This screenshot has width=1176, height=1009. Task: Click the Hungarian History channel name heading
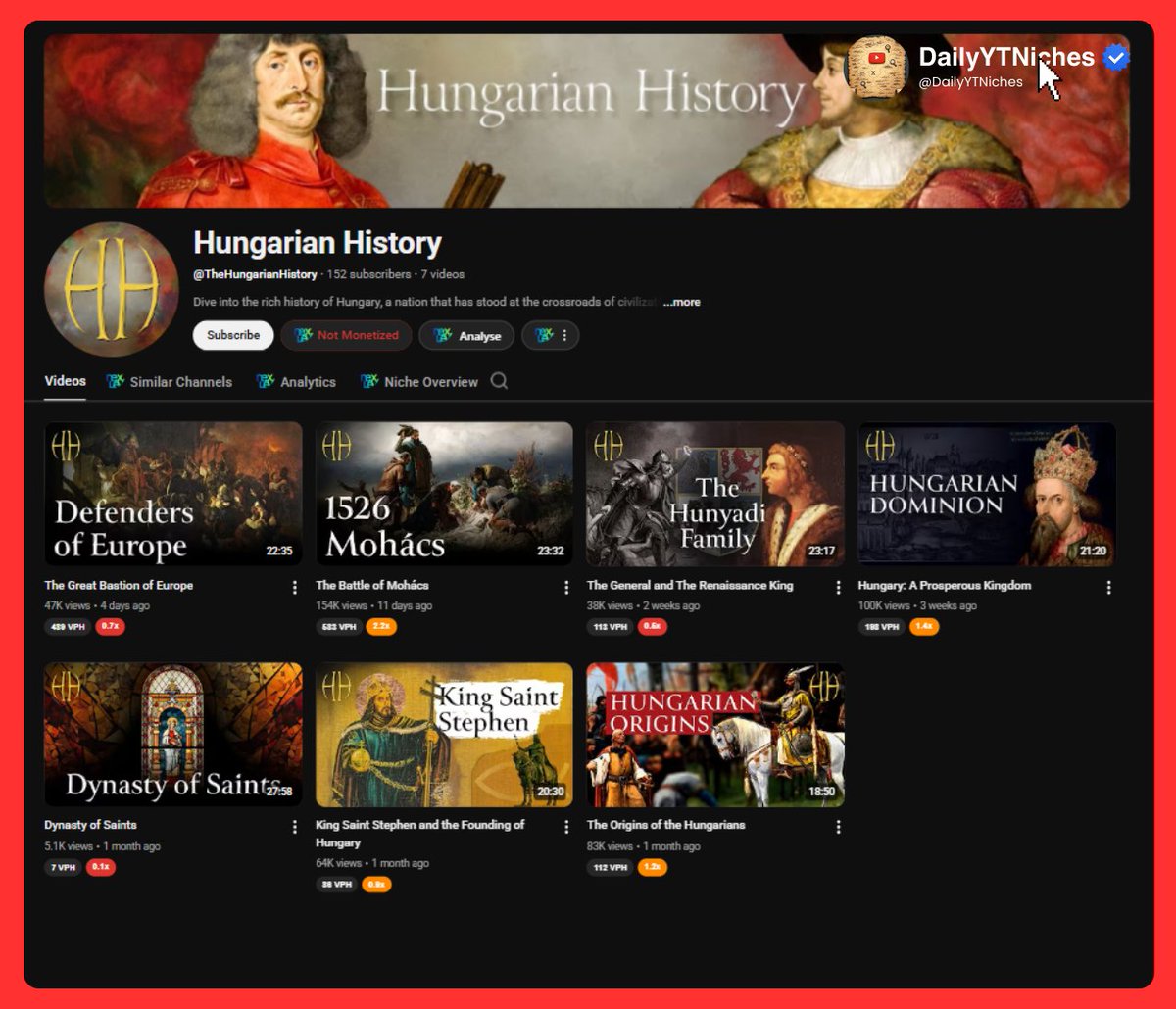click(318, 243)
